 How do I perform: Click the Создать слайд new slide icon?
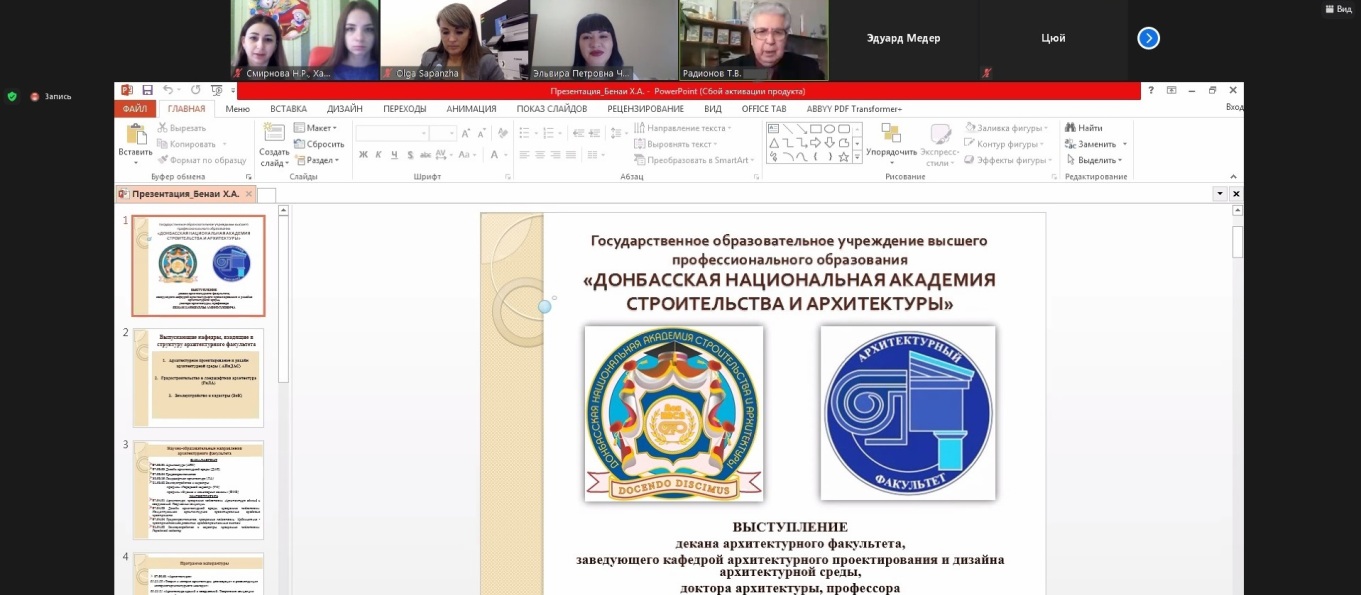[x=273, y=134]
